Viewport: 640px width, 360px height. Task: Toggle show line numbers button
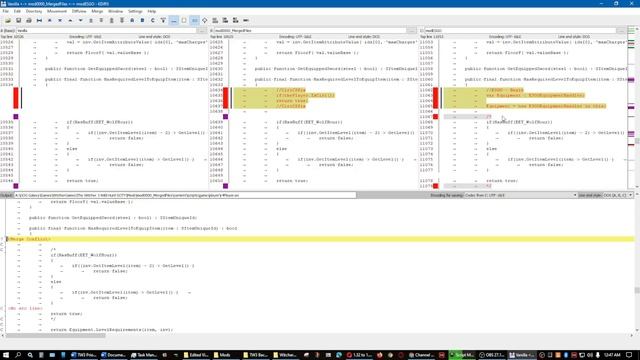coord(194,20)
